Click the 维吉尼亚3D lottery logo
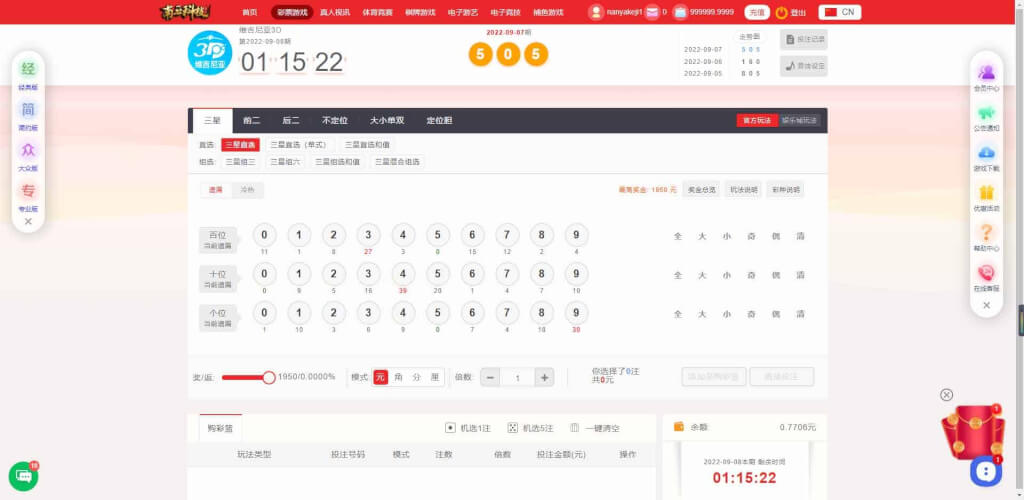This screenshot has height=500, width=1024. pos(210,53)
